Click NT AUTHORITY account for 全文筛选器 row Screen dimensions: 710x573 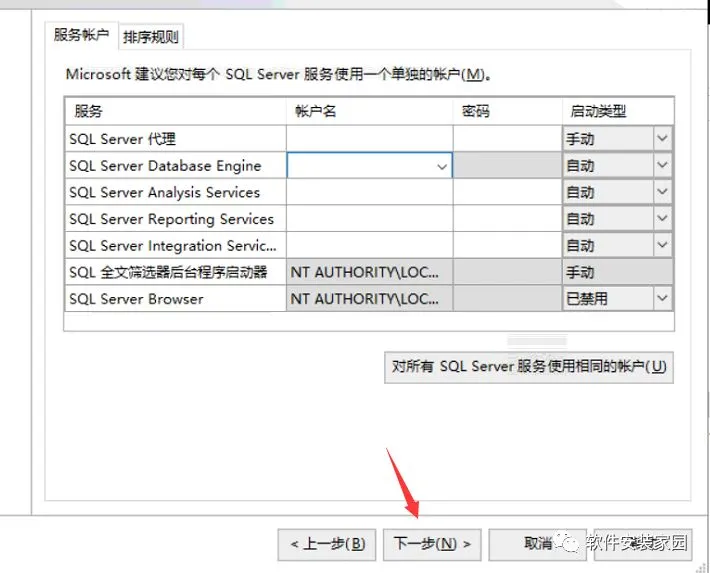point(369,272)
